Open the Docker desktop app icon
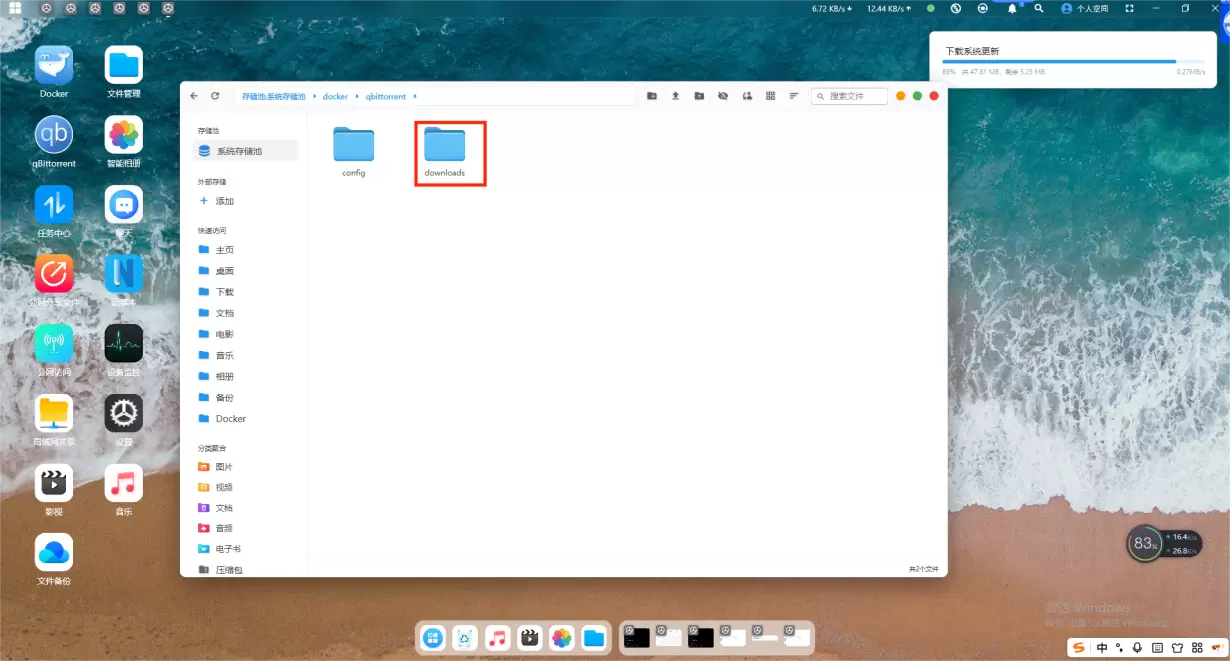The width and height of the screenshot is (1230, 661). pos(54,66)
